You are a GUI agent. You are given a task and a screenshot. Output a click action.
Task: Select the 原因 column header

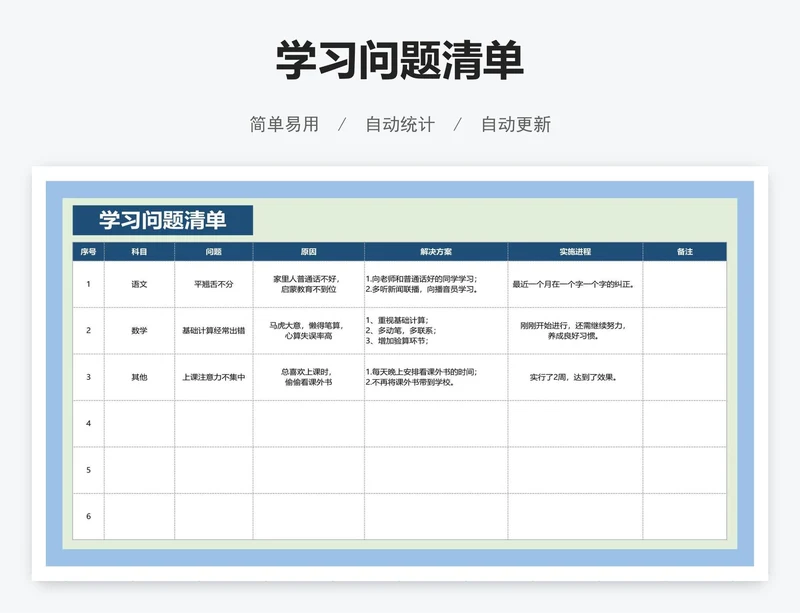click(x=309, y=252)
